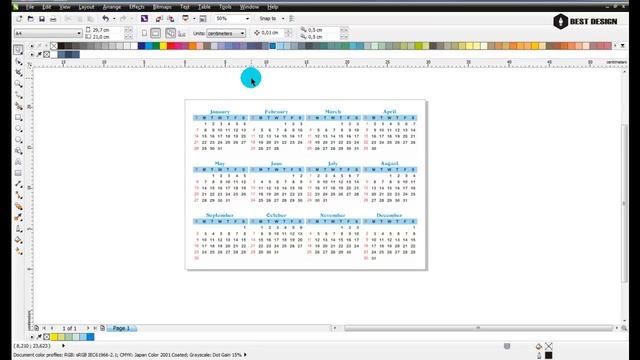Create a new document from toolbar
The height and width of the screenshot is (360, 640).
coord(19,19)
